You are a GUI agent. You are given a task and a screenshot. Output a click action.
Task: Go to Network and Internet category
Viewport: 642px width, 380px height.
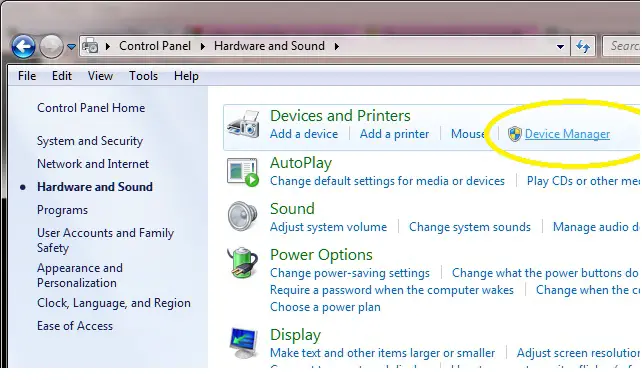pos(93,164)
